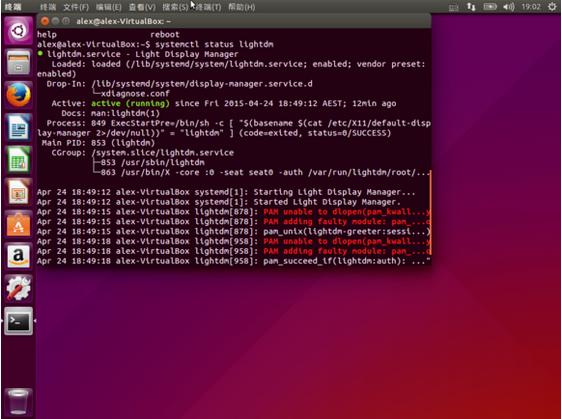Viewport: 562px width, 419px height.
Task: Open LibreOffice Calc spreadsheet icon
Action: click(x=18, y=159)
